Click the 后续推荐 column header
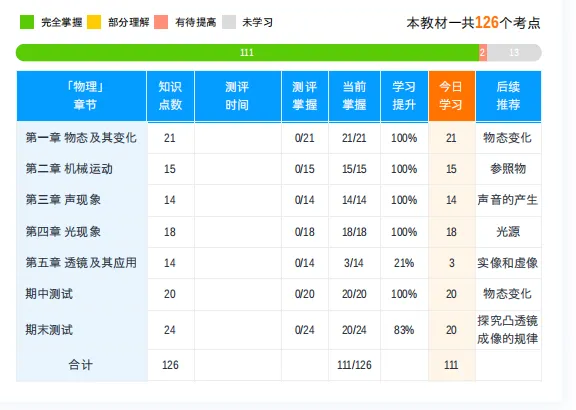Image resolution: width=576 pixels, height=410 pixels. point(508,96)
